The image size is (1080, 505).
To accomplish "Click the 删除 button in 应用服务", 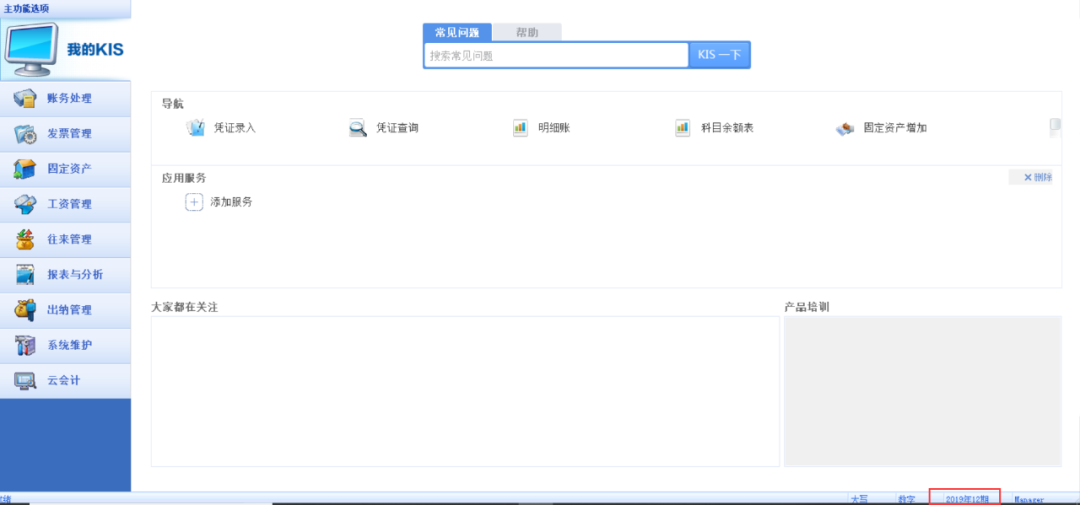I will click(1031, 178).
